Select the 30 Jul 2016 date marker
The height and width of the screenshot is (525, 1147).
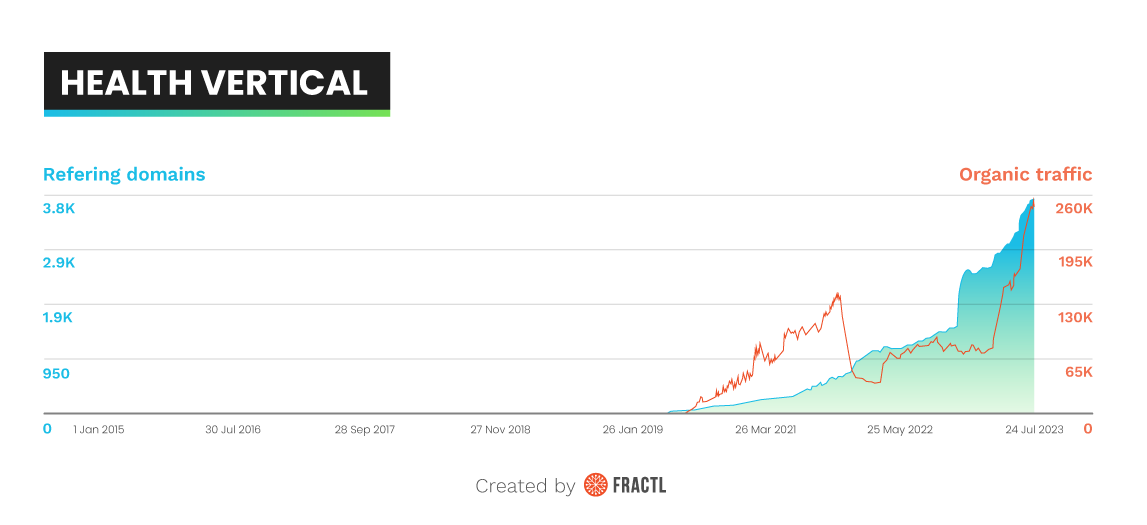pos(233,429)
